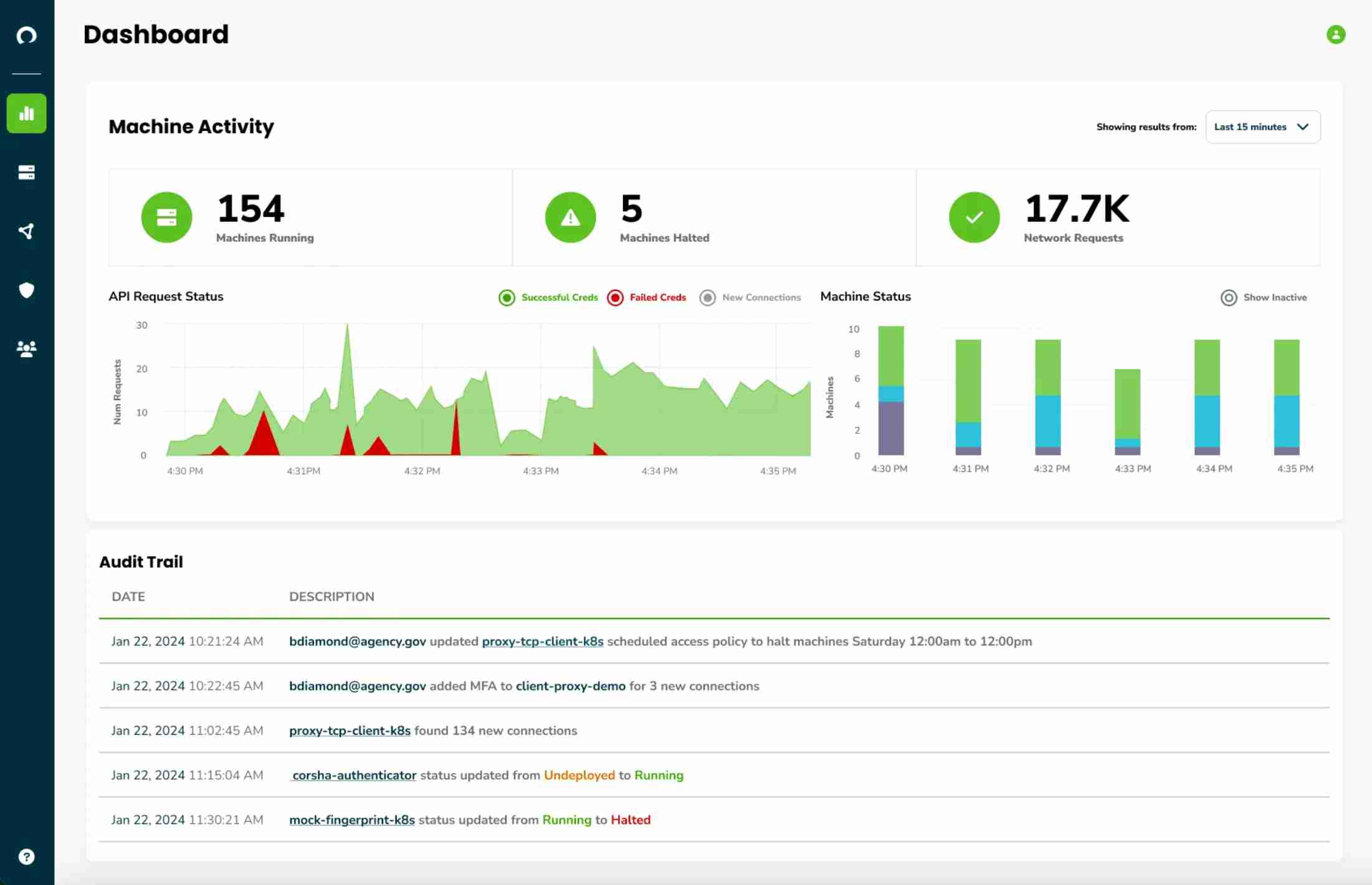1372x885 pixels.
Task: Select the users/team icon in the sidebar
Action: (x=26, y=349)
